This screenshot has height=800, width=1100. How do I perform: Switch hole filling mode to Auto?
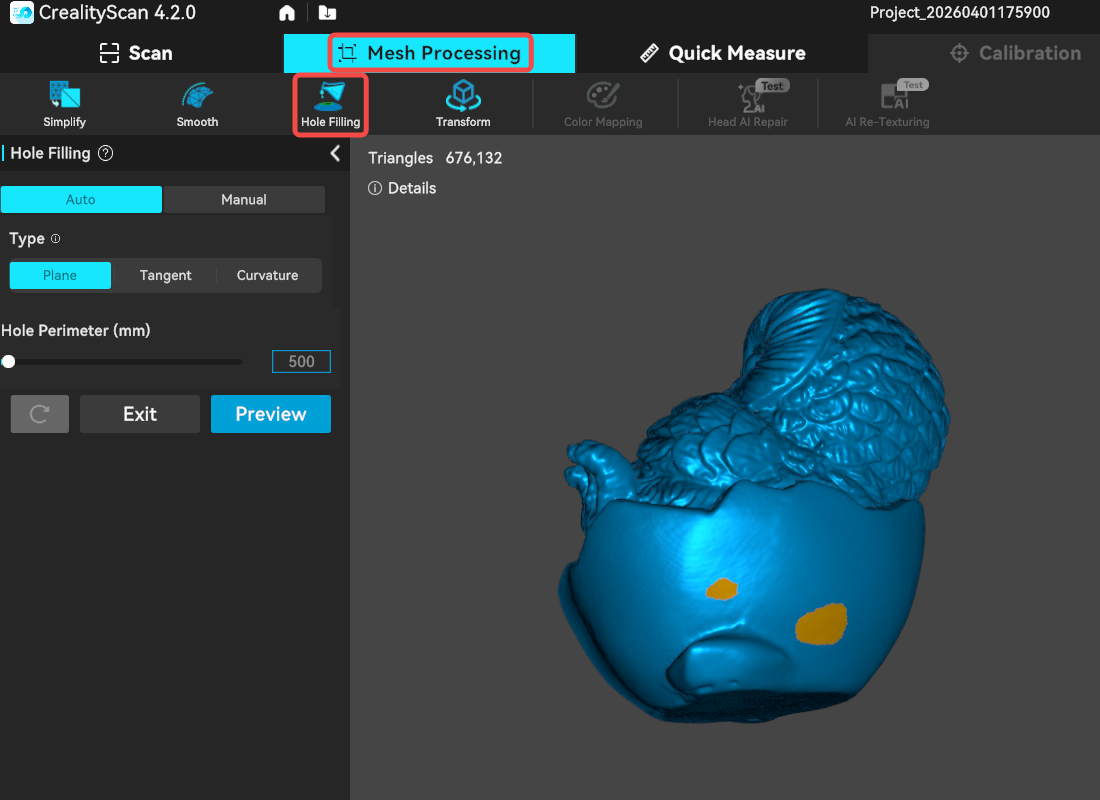click(x=81, y=200)
